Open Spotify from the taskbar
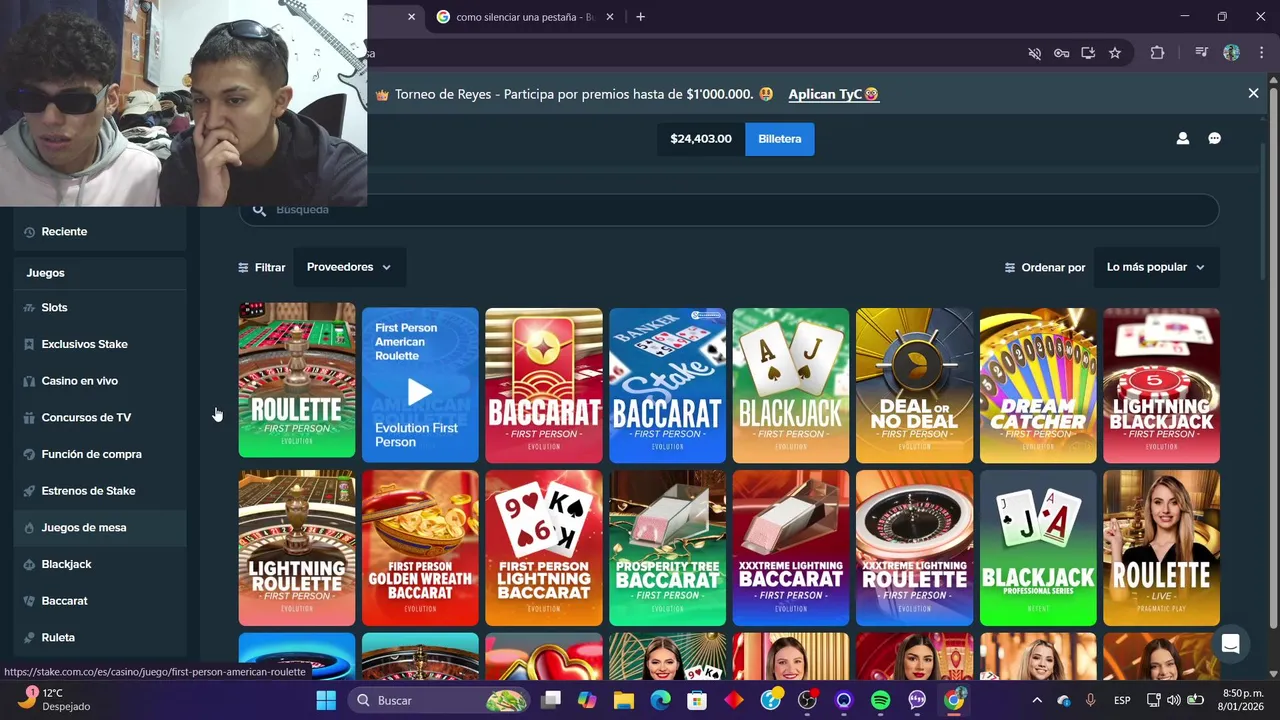This screenshot has width=1280, height=720. click(x=880, y=700)
